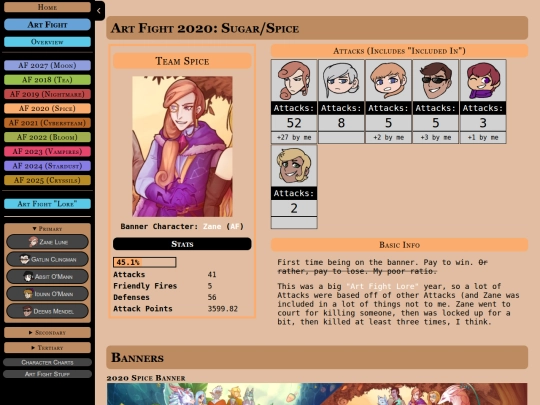Image resolution: width=540 pixels, height=405 pixels.
Task: Click the "+3 by me" note
Action: [435, 137]
